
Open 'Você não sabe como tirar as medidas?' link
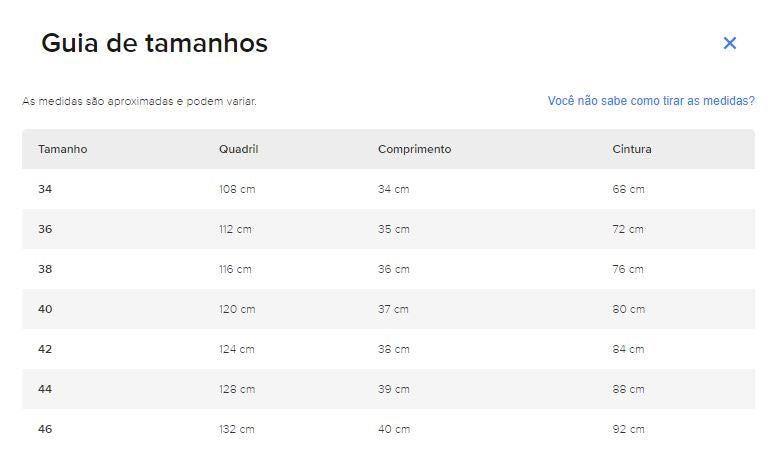pyautogui.click(x=651, y=101)
